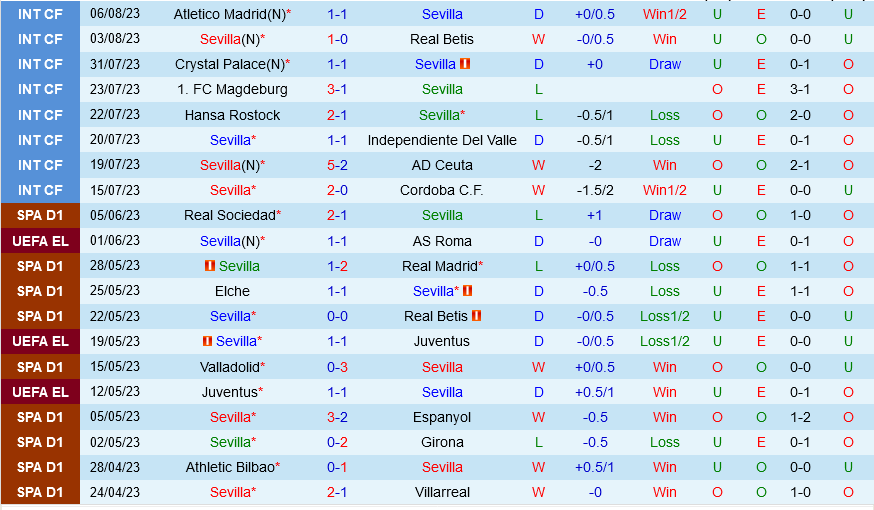View the 0-3 score in the Valladolid match
The height and width of the screenshot is (510, 874).
(x=337, y=367)
